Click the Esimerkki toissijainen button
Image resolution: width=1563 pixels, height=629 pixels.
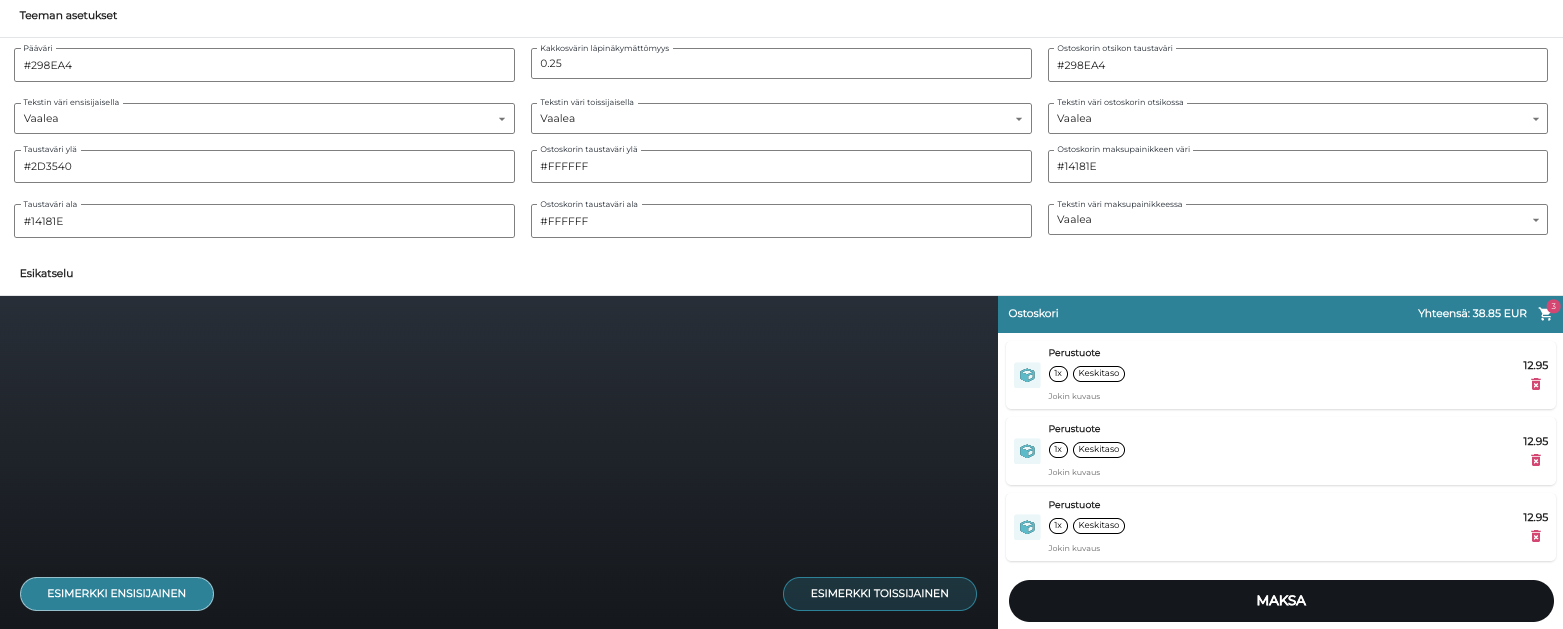coord(880,594)
